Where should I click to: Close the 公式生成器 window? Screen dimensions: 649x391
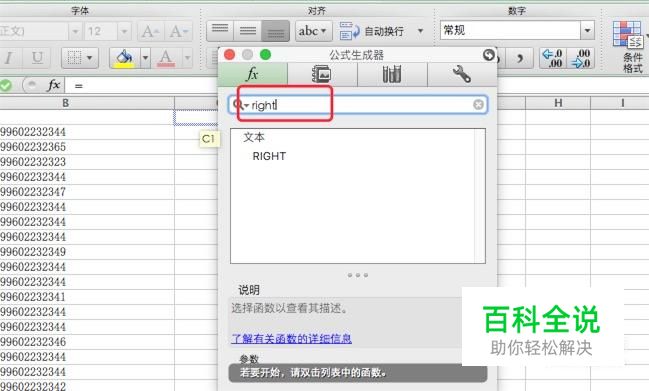(229, 55)
